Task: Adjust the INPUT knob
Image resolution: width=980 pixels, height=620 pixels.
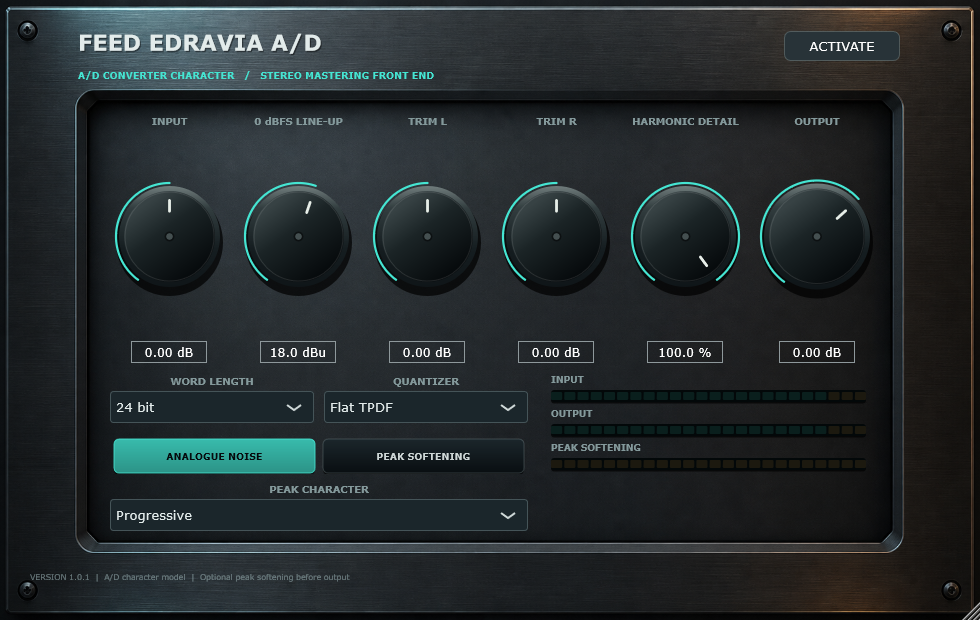Action: (169, 237)
